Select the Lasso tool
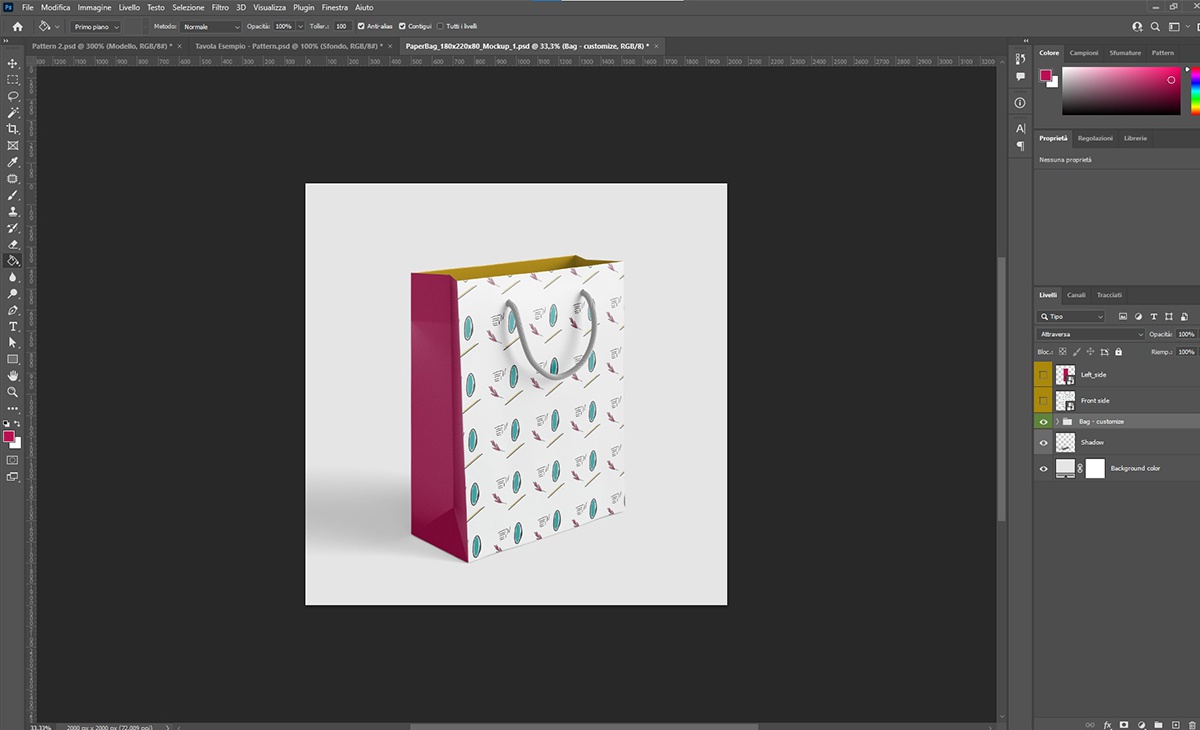The height and width of the screenshot is (730, 1200). pyautogui.click(x=13, y=96)
